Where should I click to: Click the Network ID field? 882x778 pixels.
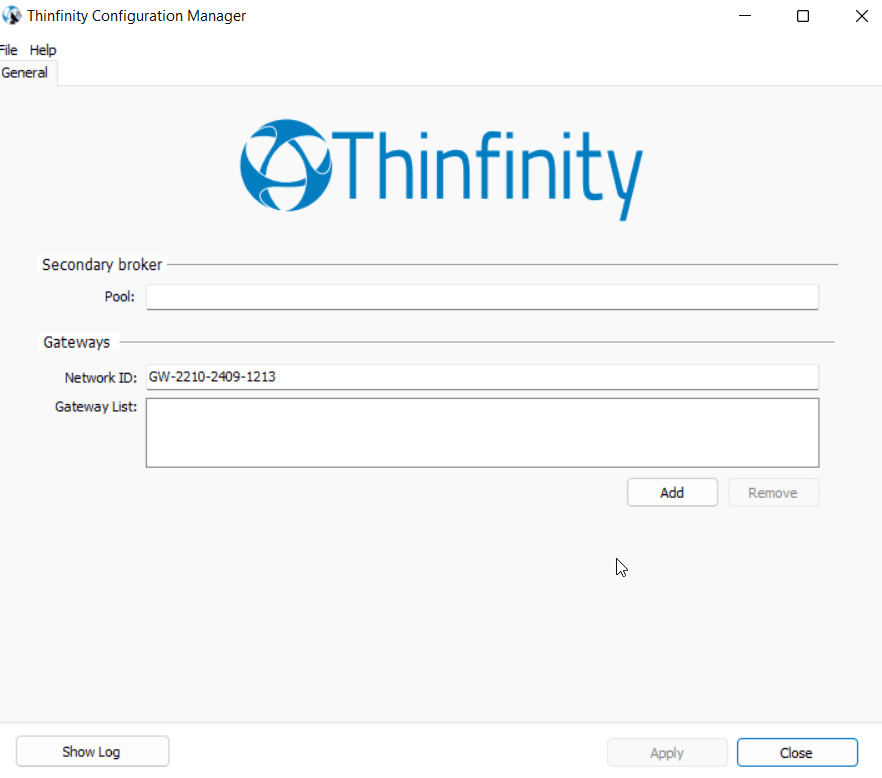[482, 377]
